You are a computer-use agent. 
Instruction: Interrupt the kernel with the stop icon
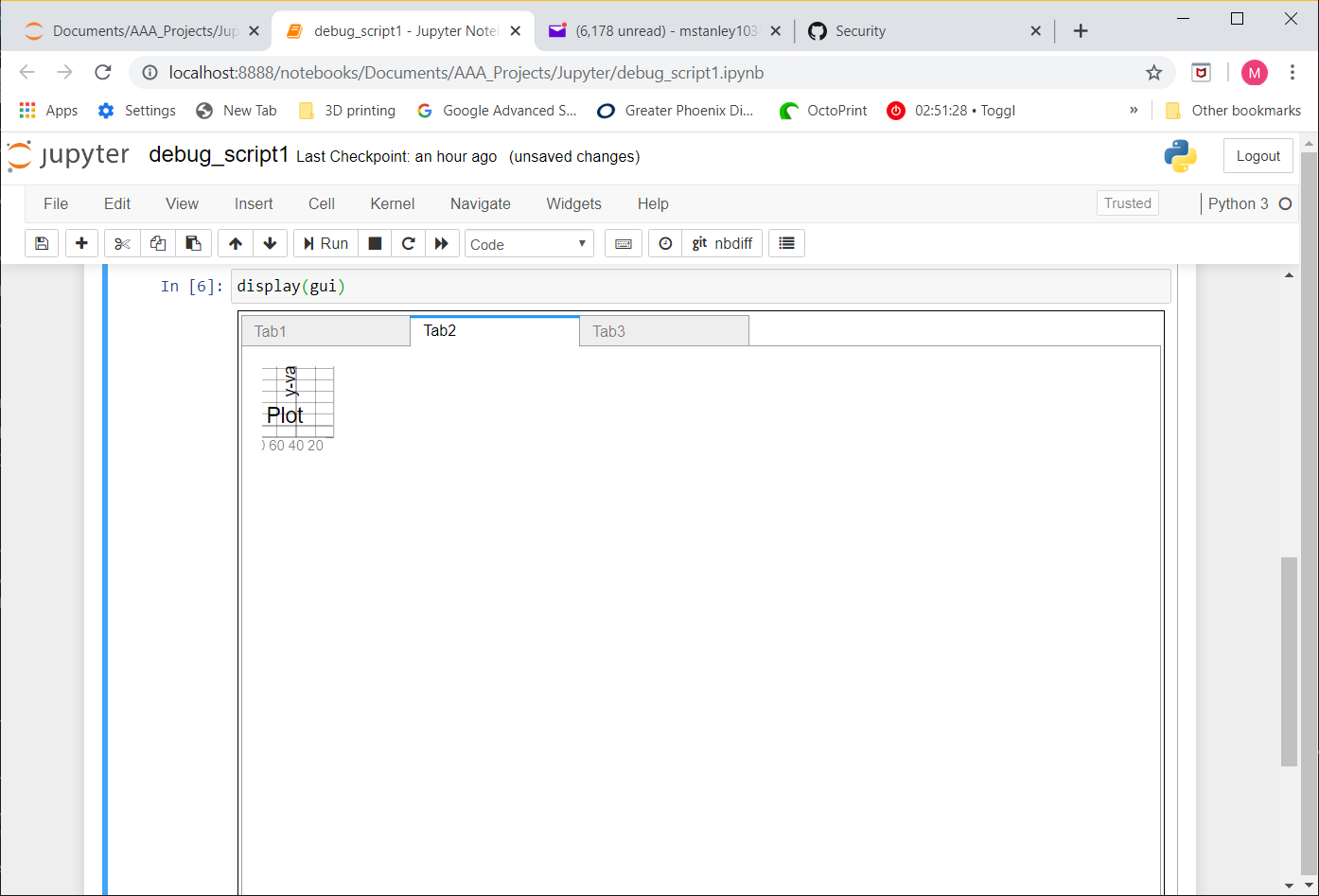coord(374,243)
